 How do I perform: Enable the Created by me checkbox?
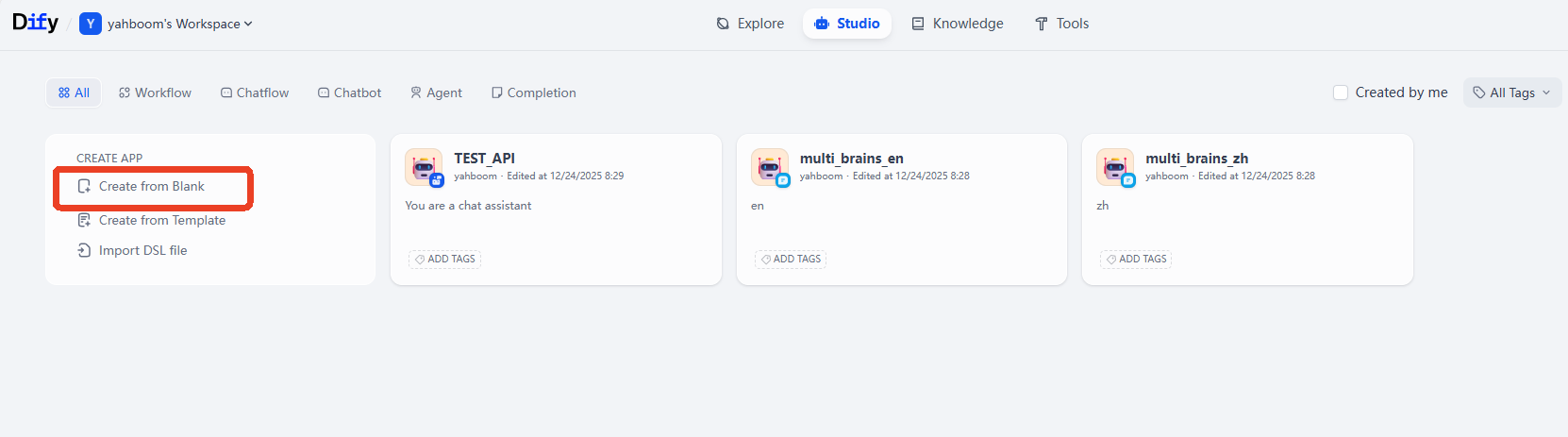[1341, 92]
